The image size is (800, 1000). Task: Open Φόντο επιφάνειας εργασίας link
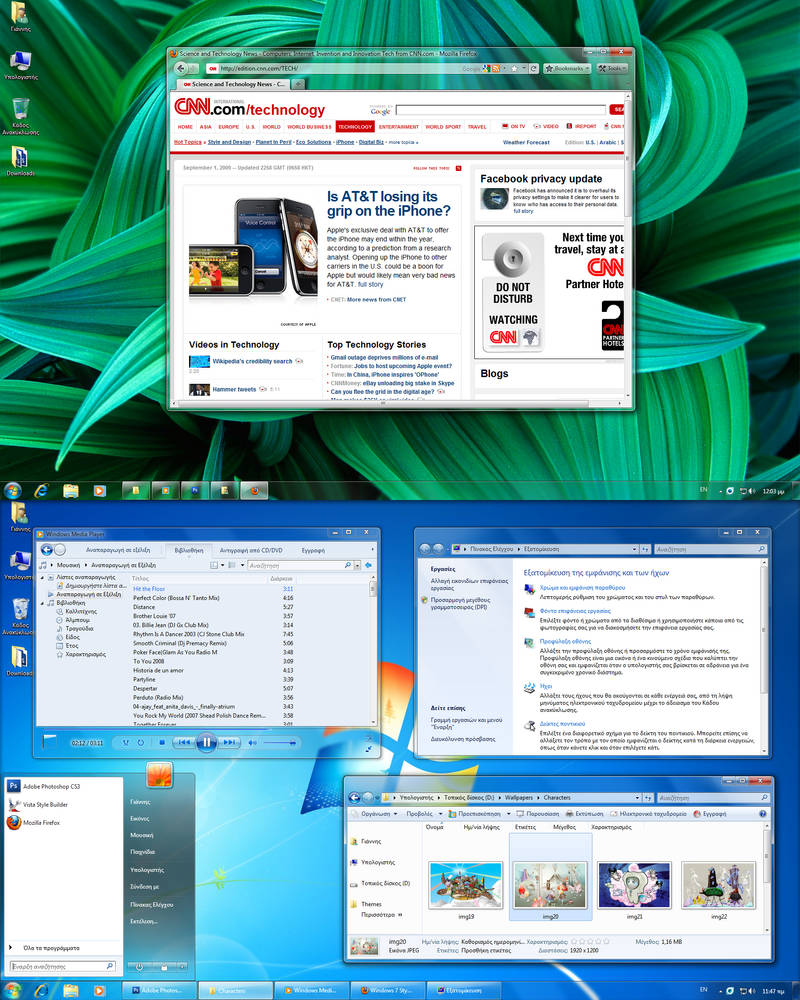point(575,611)
